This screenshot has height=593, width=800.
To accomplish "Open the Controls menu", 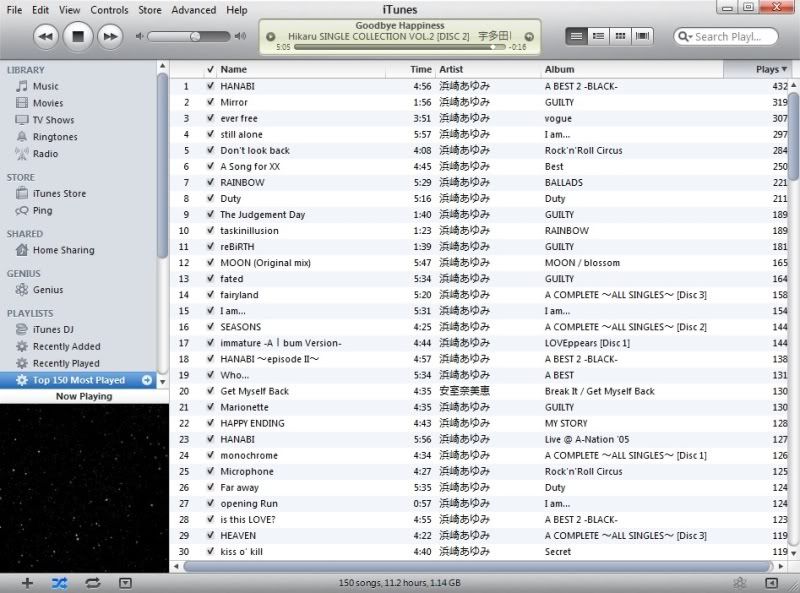I will click(109, 10).
